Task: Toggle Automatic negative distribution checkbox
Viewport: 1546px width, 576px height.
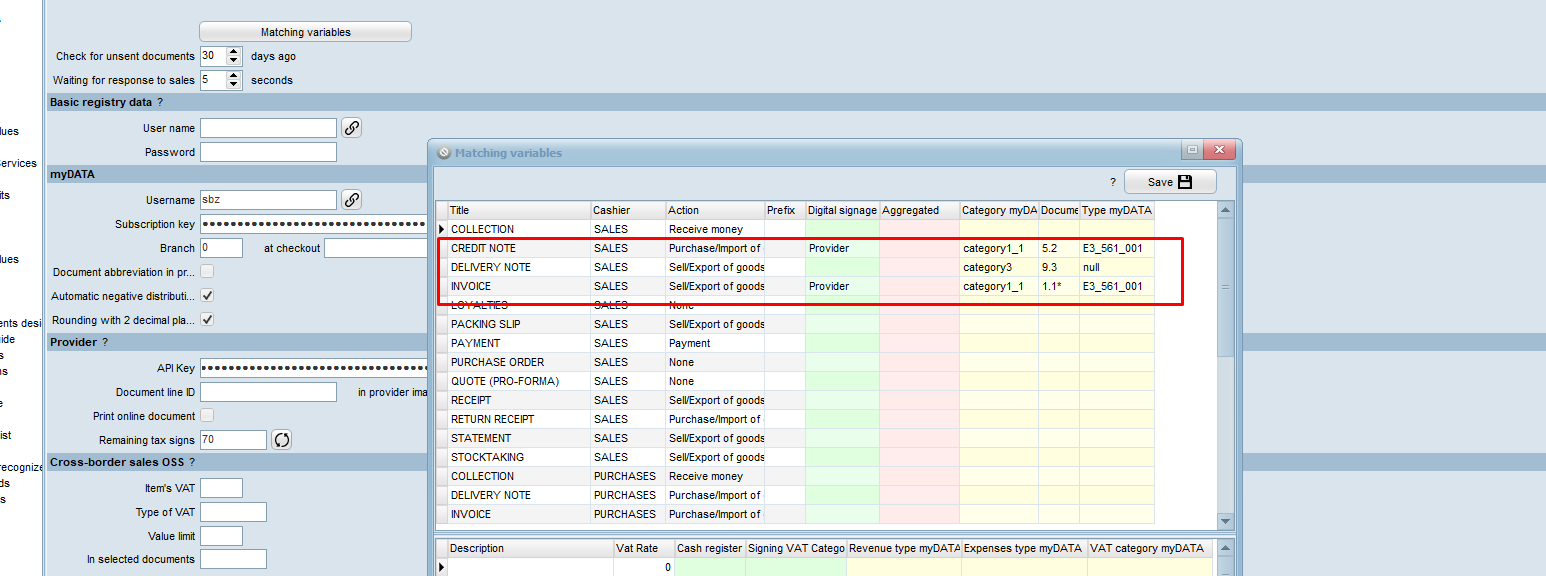Action: (x=207, y=296)
